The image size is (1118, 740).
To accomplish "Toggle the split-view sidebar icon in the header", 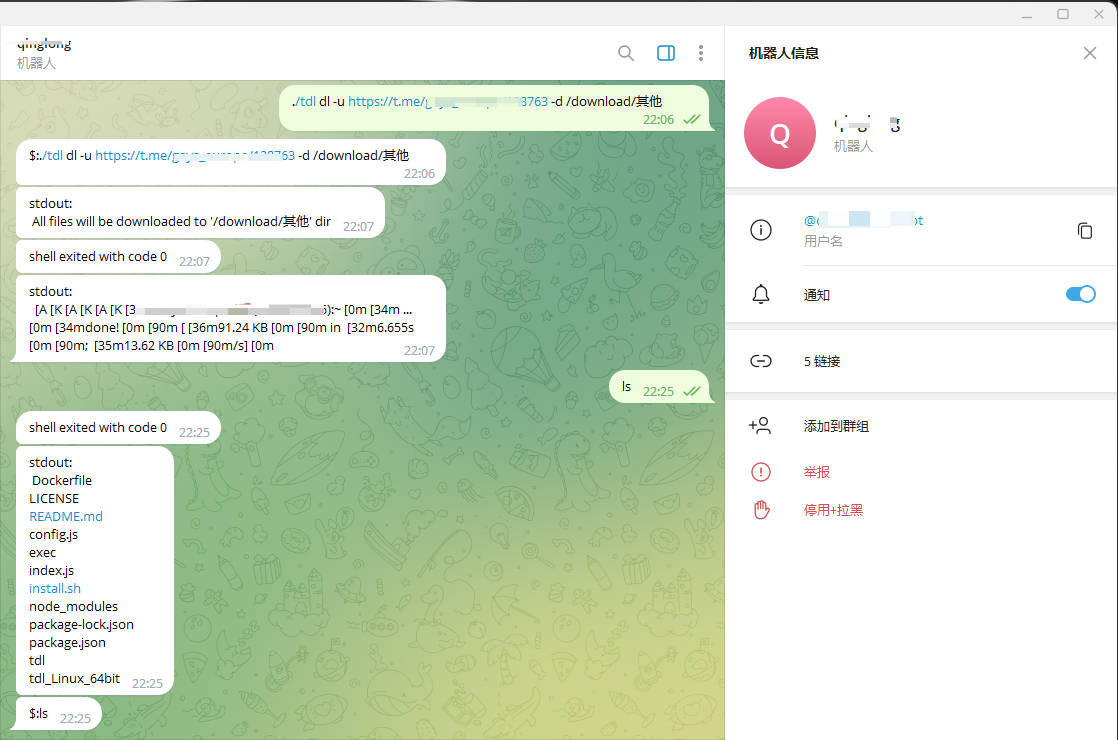I will (665, 53).
